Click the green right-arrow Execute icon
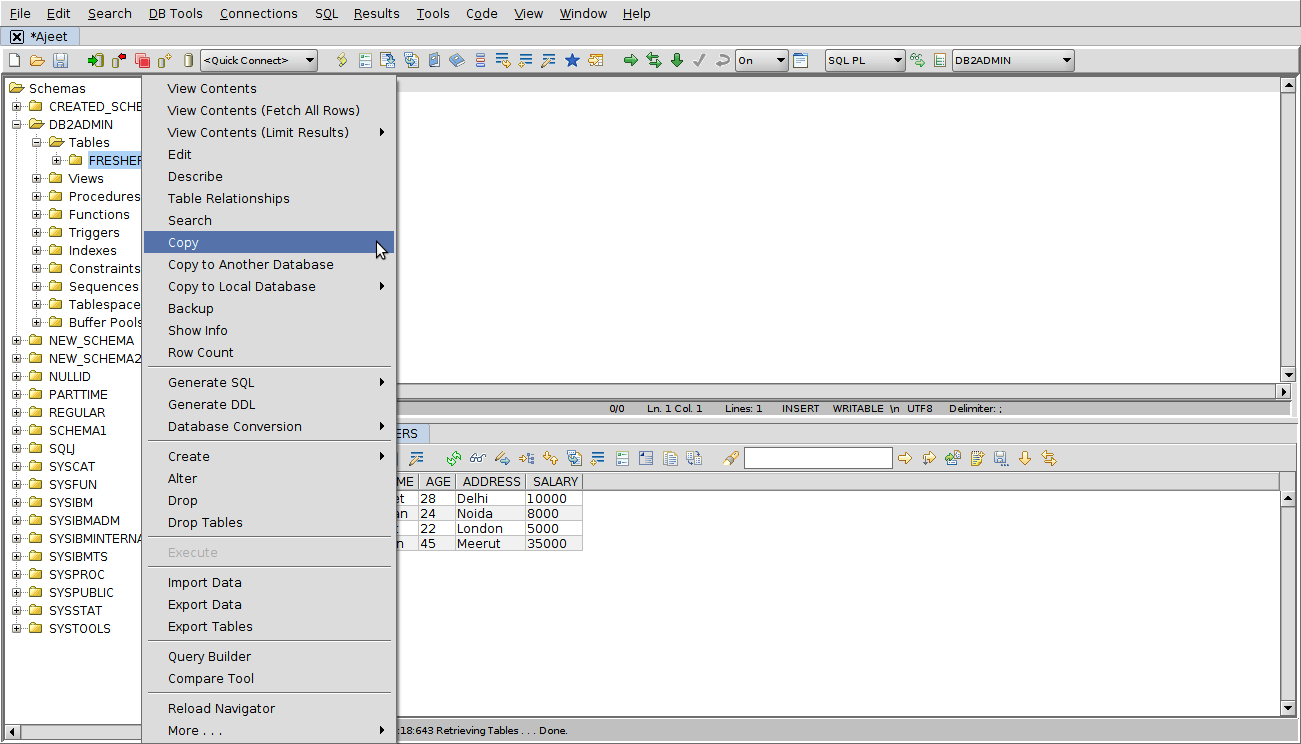The image size is (1301, 744). click(x=631, y=61)
